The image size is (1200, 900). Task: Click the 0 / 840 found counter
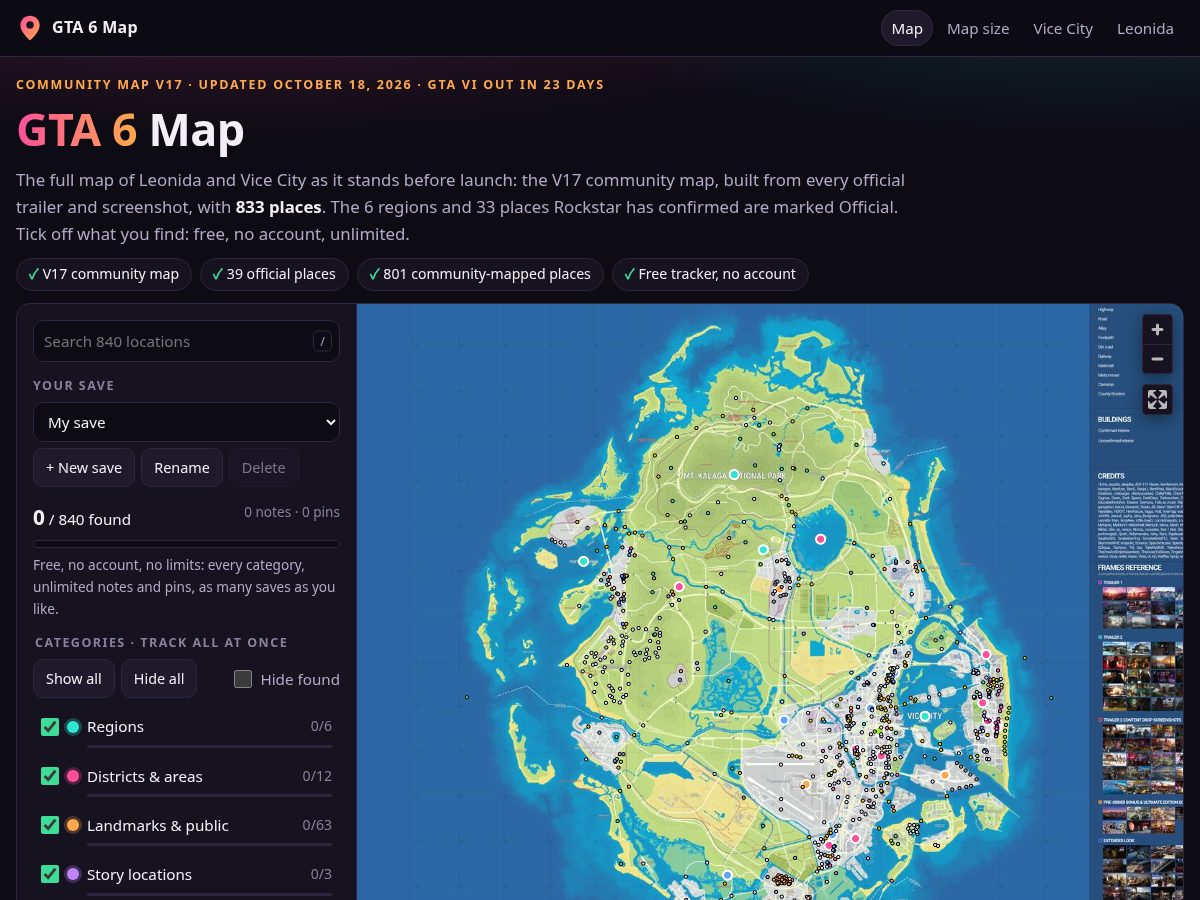pos(82,518)
